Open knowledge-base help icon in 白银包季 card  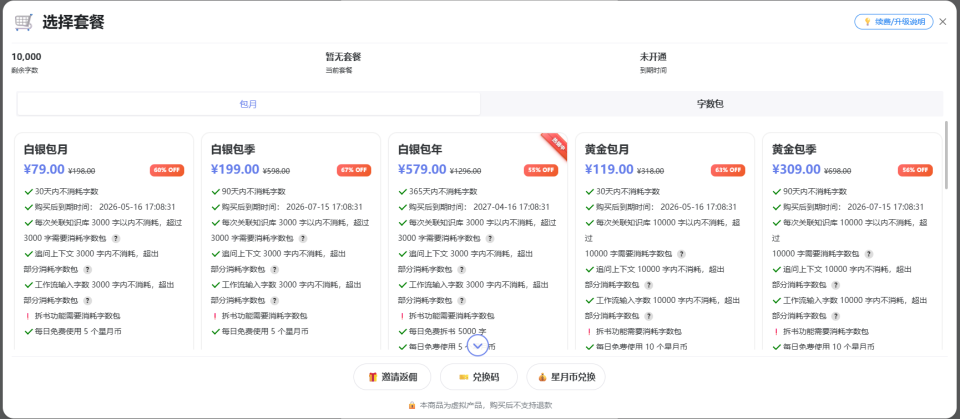pos(303,238)
